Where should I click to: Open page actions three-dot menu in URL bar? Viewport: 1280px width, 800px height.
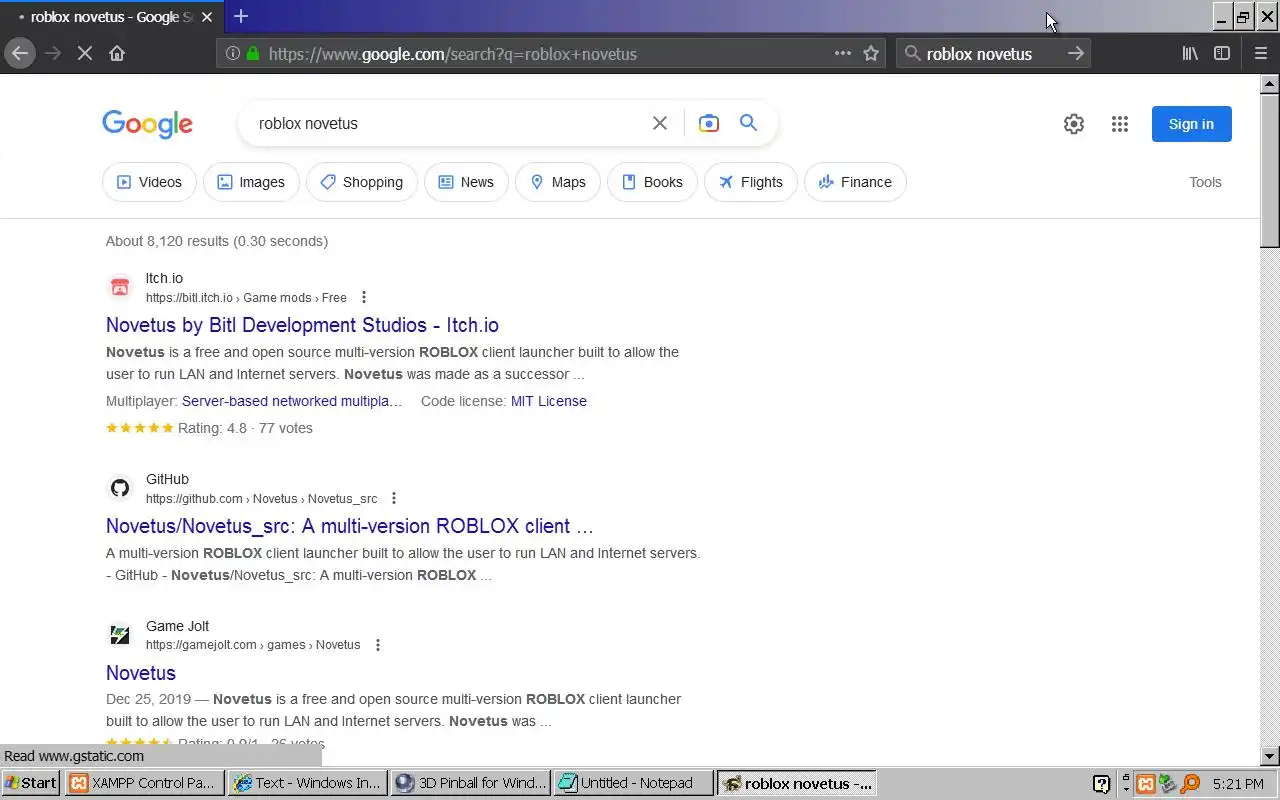tap(843, 54)
